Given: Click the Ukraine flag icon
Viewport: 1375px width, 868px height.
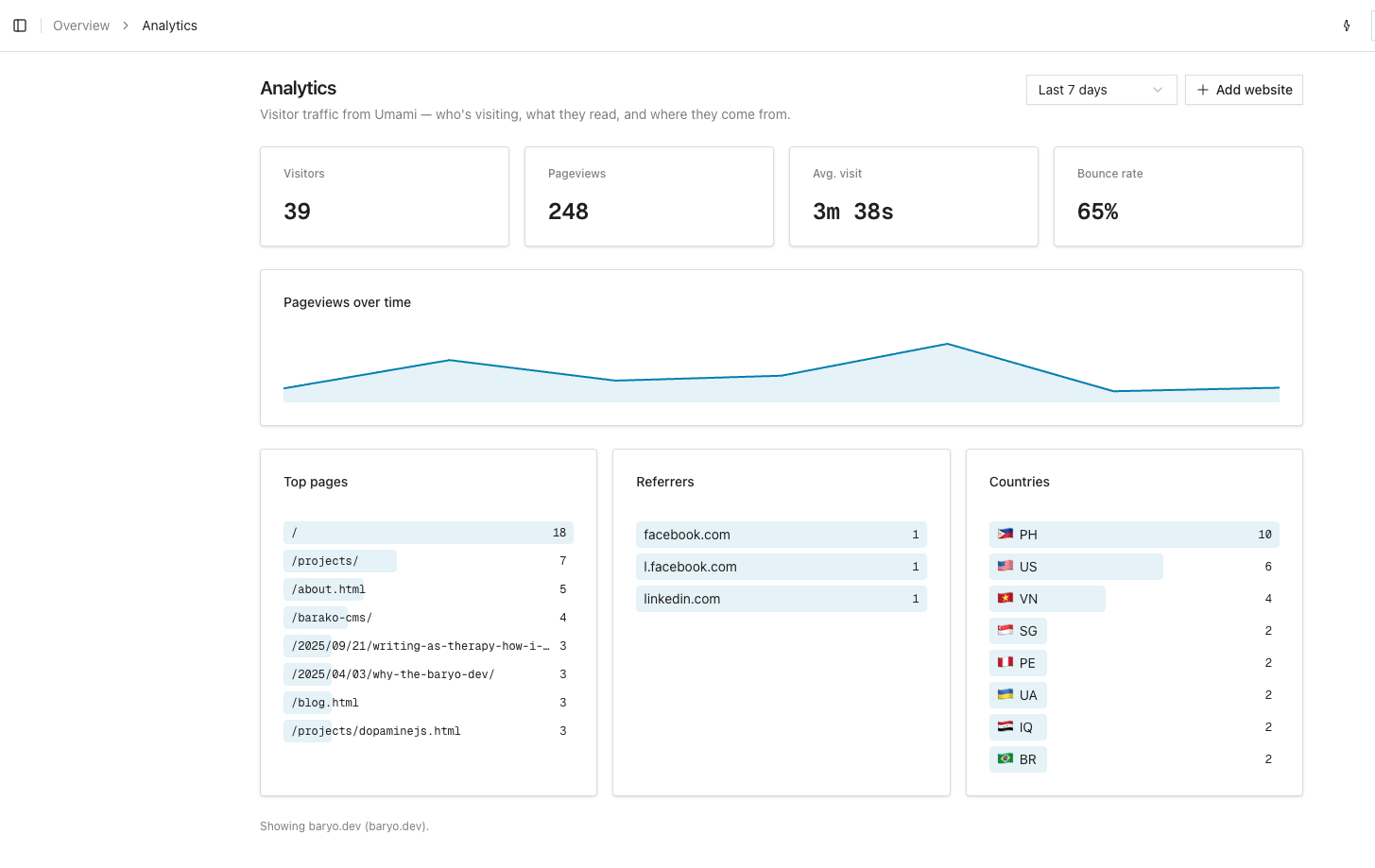Looking at the screenshot, I should click(x=1005, y=694).
